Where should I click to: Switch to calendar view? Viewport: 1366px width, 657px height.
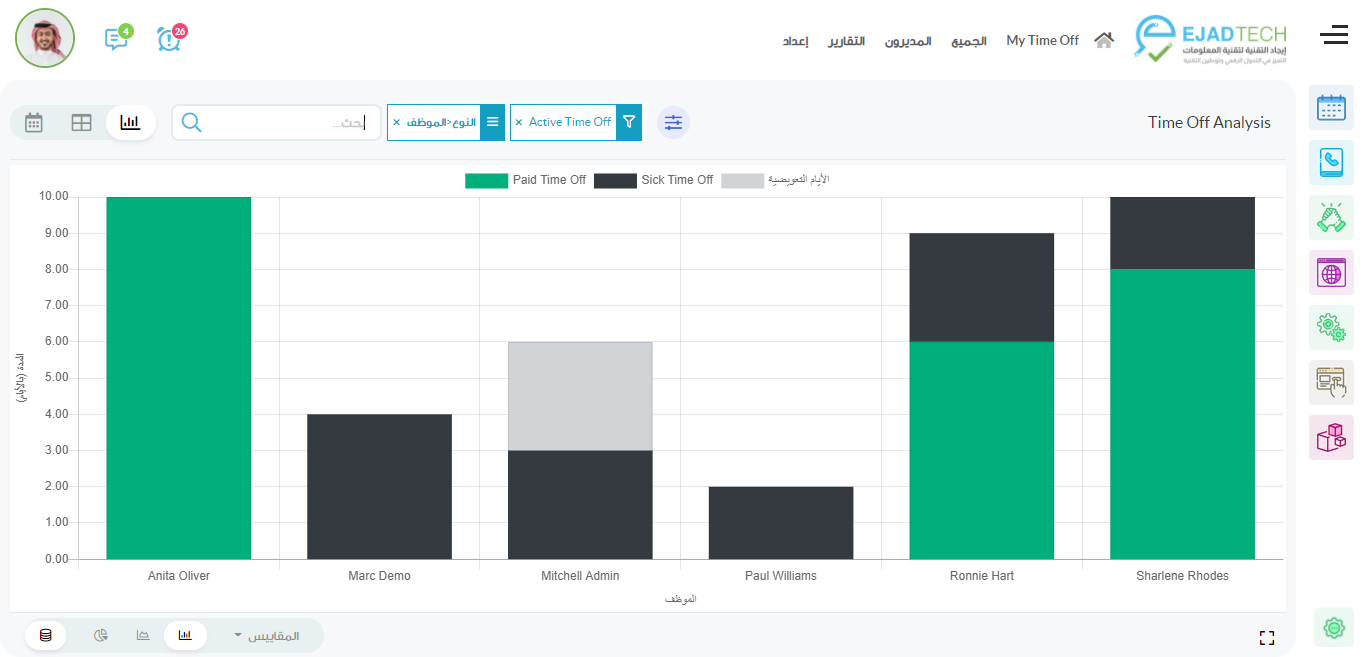34,123
